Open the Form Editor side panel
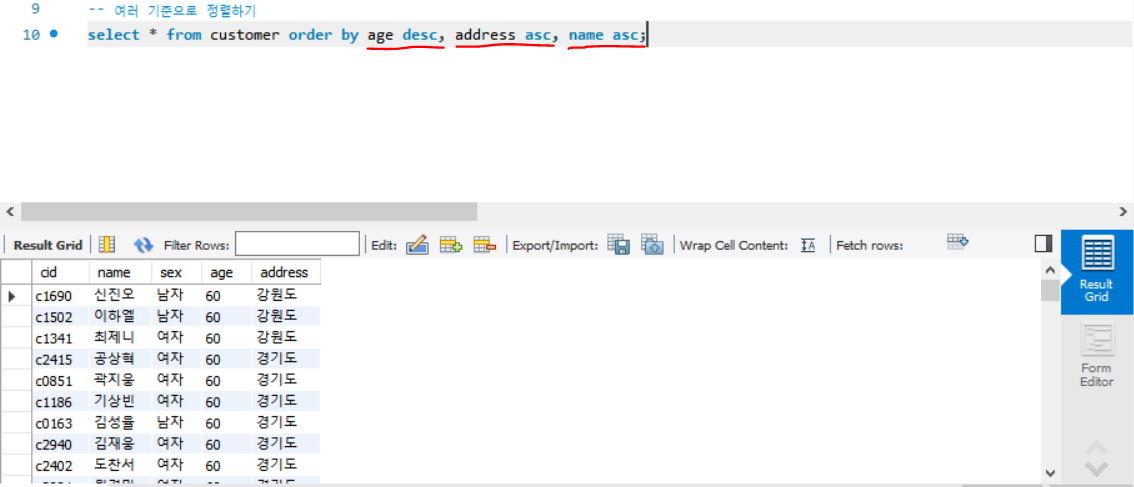 click(x=1096, y=355)
